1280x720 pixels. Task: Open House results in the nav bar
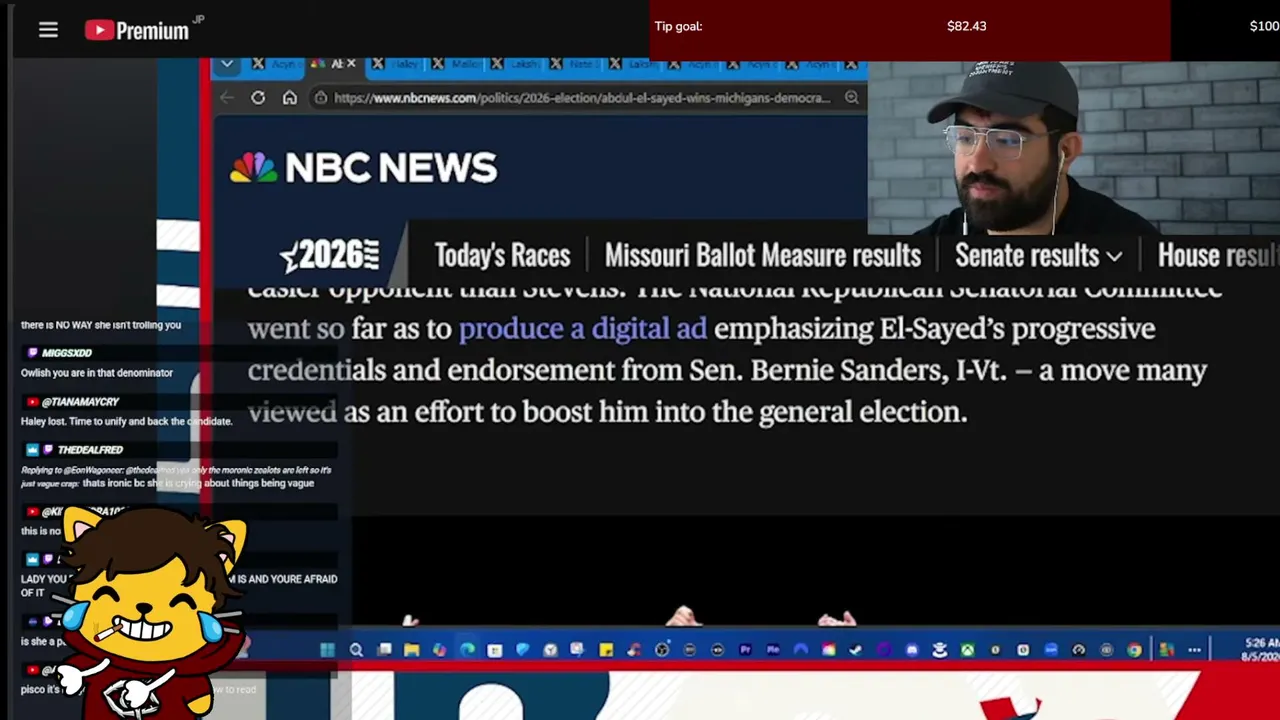(x=1218, y=256)
